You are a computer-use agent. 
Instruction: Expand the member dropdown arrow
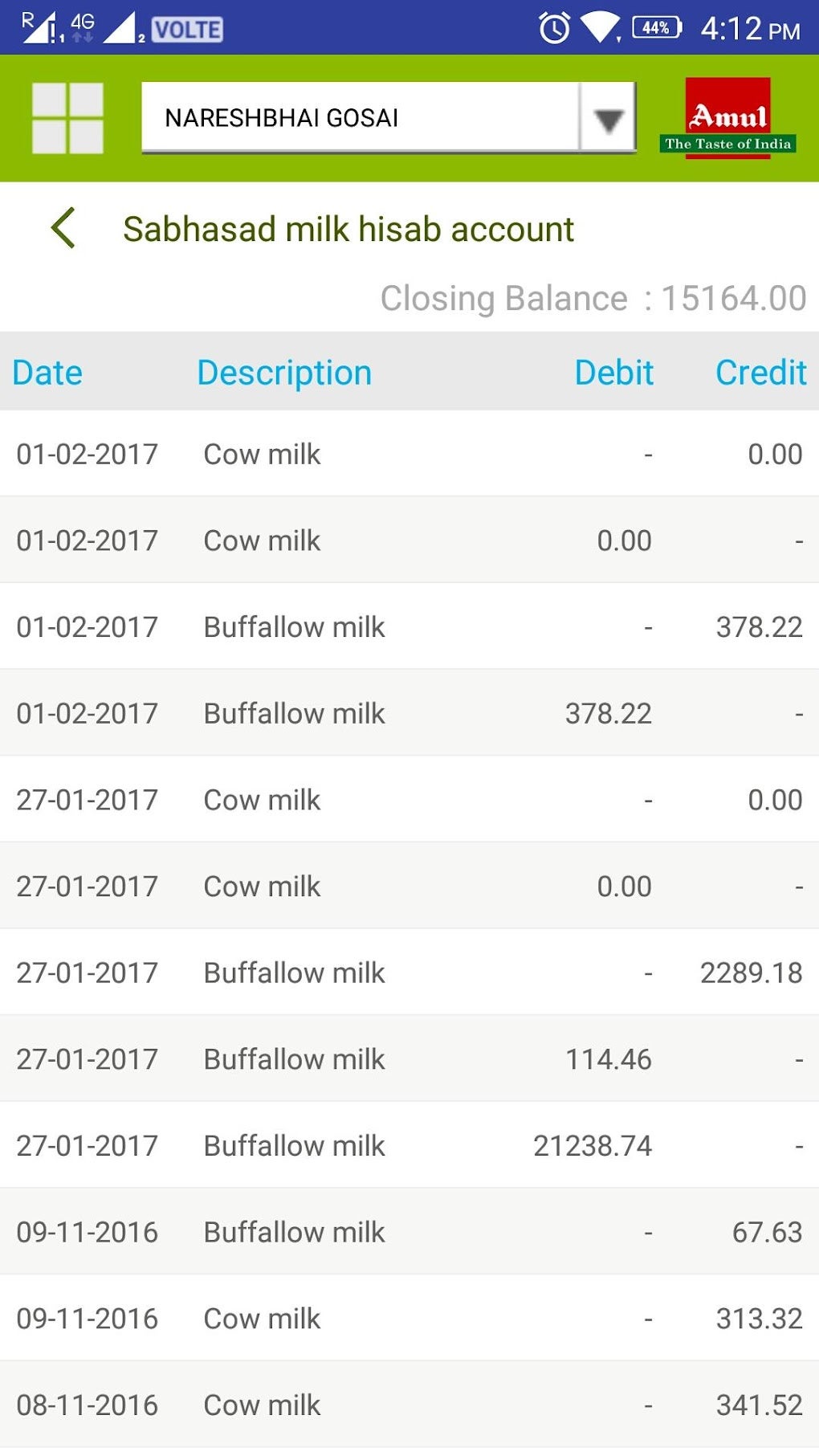coord(608,119)
